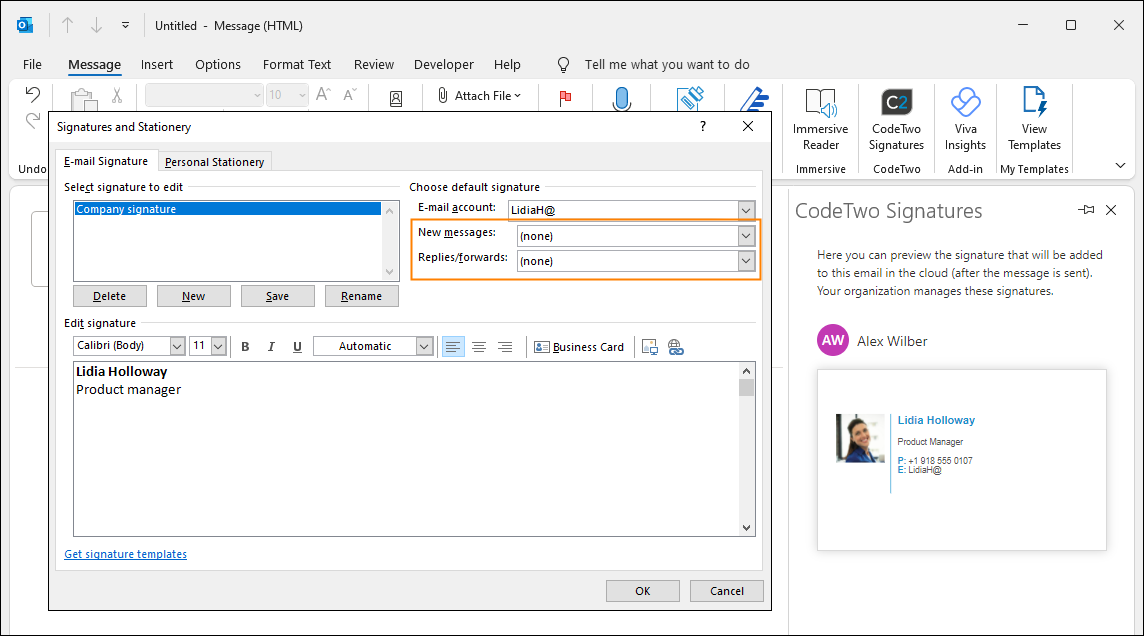Align signature text right

coord(505,347)
